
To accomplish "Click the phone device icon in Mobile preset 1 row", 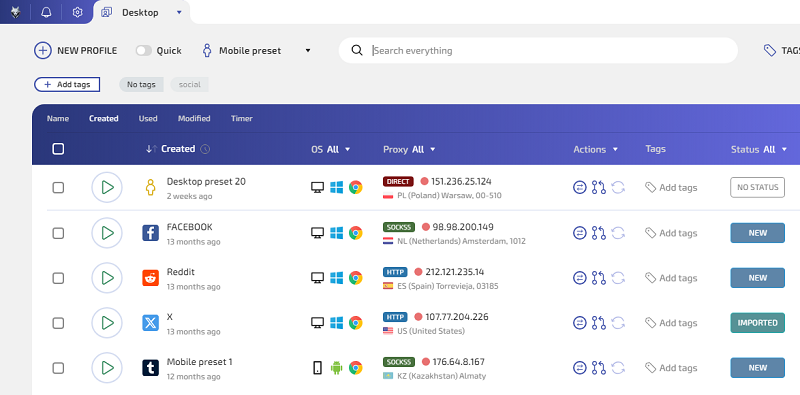I will pyautogui.click(x=317, y=368).
